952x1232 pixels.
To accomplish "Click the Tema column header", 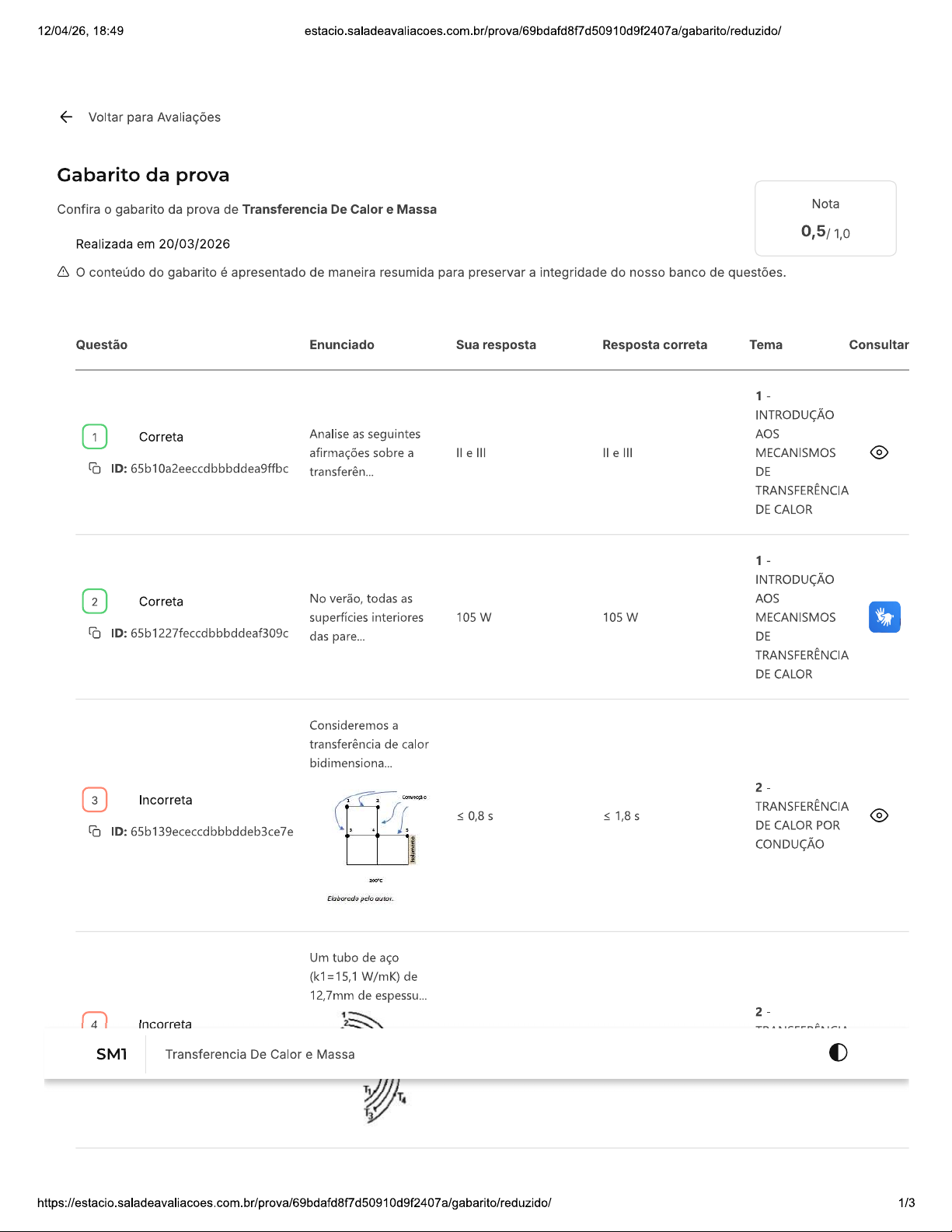I will click(x=765, y=345).
